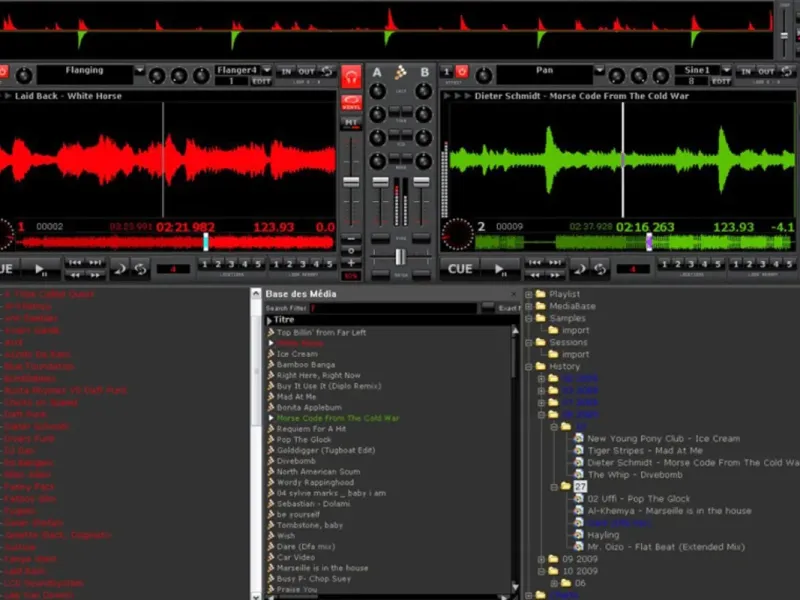Click the deck 1 play/pause button

coord(40,269)
